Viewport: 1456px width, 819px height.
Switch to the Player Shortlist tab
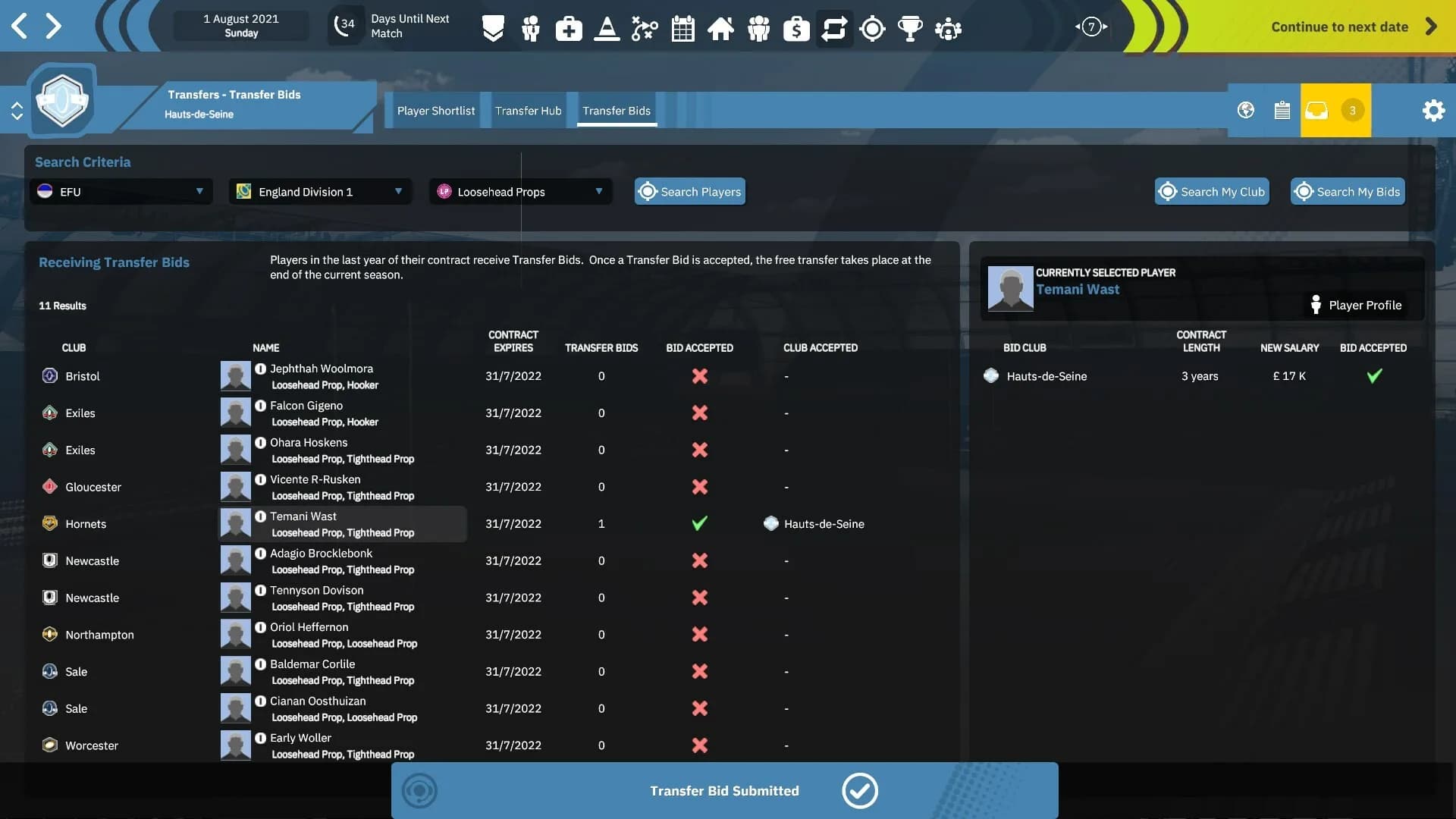coord(436,111)
